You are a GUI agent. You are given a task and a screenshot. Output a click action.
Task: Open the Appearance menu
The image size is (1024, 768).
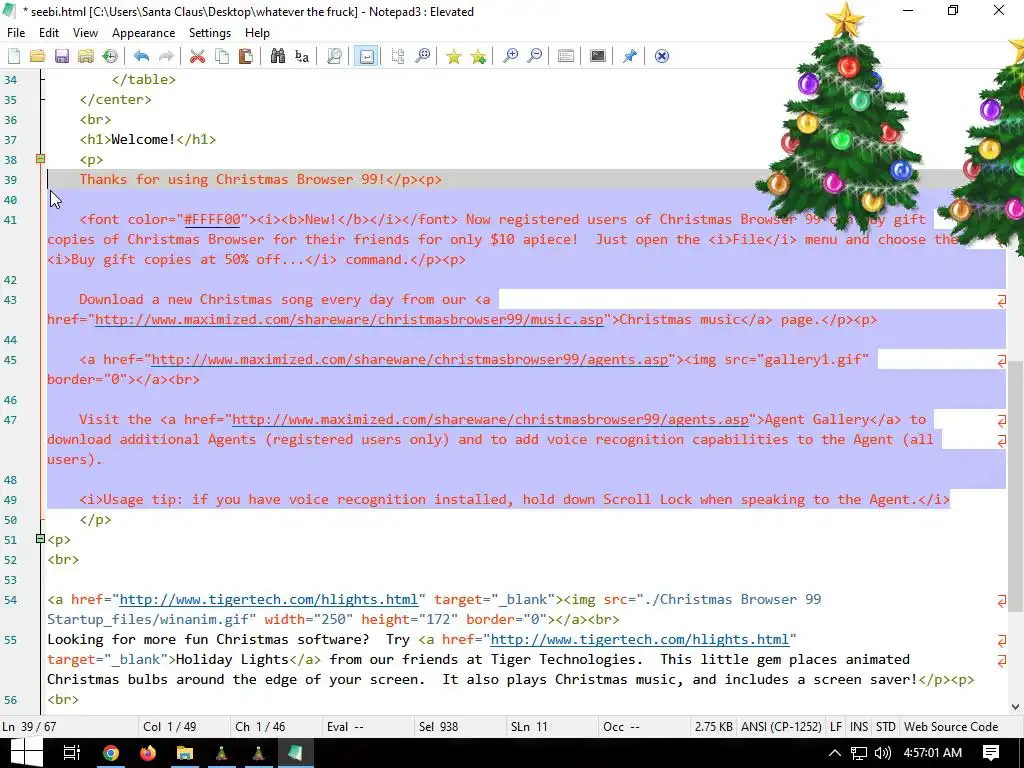tap(143, 33)
